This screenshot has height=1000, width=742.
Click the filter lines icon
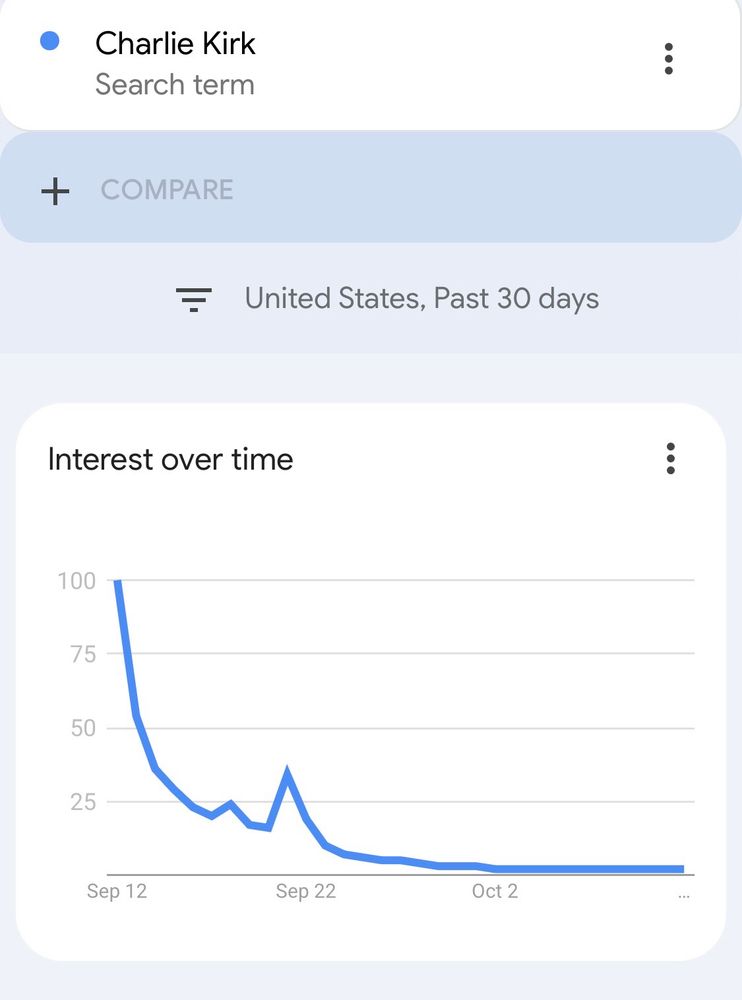pos(194,299)
